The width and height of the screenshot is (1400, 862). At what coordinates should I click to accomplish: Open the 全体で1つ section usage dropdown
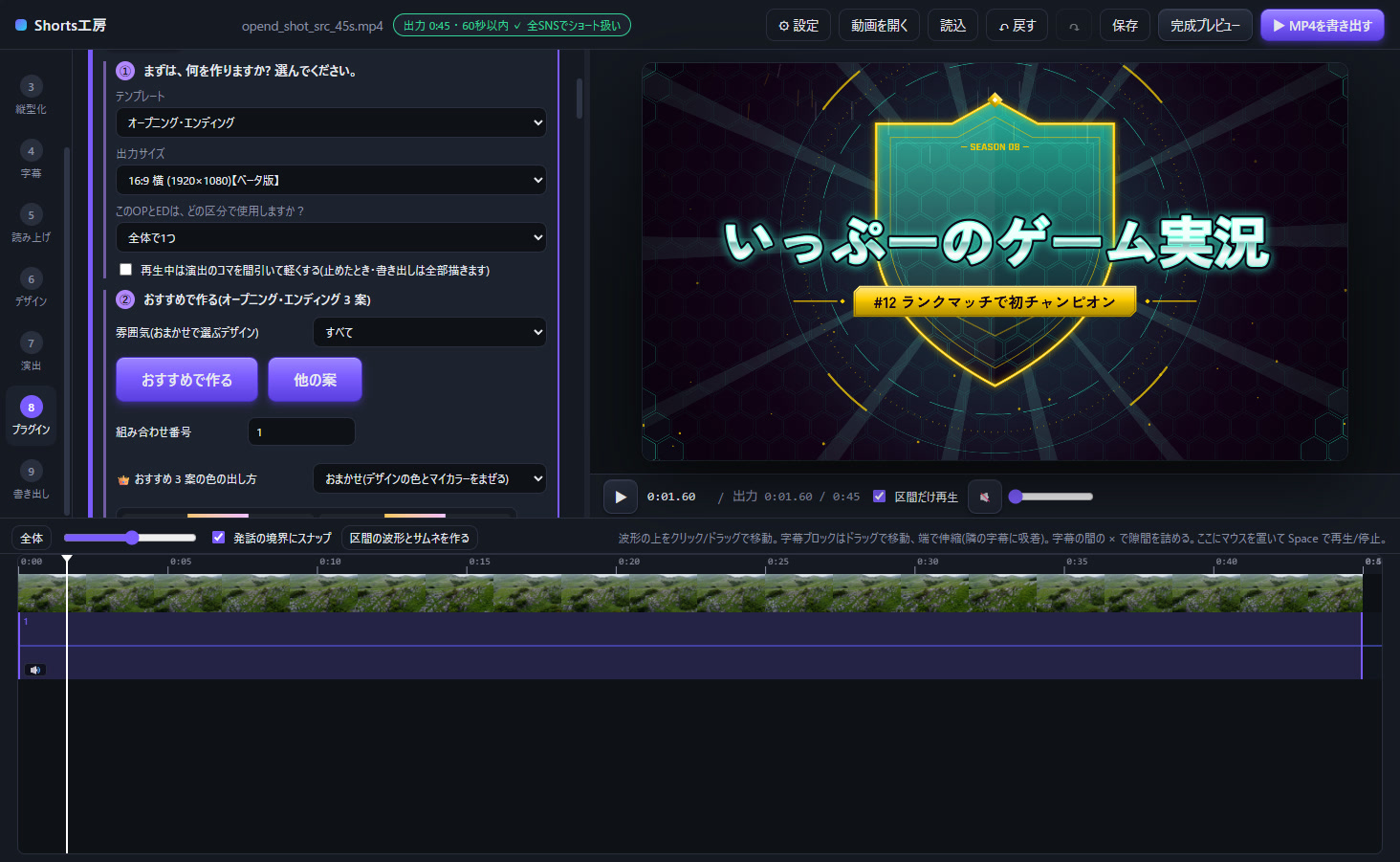pyautogui.click(x=331, y=237)
